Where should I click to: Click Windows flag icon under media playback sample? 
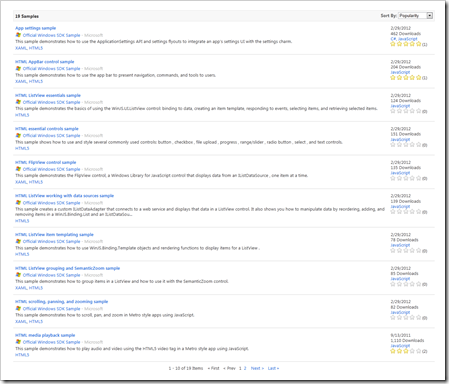click(x=18, y=342)
